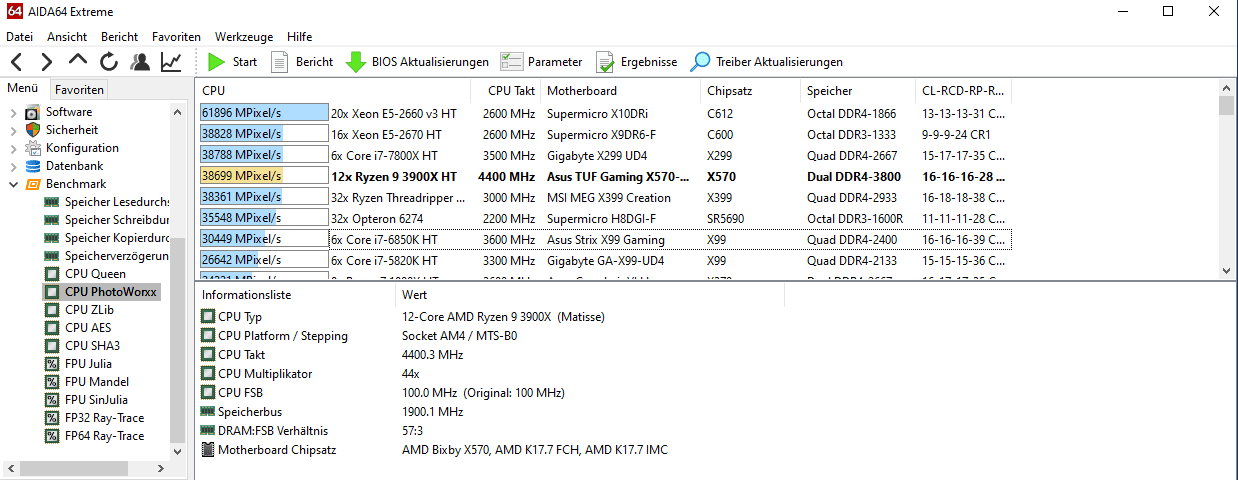
Task: Expand the Software tree node
Action: pyautogui.click(x=13, y=112)
